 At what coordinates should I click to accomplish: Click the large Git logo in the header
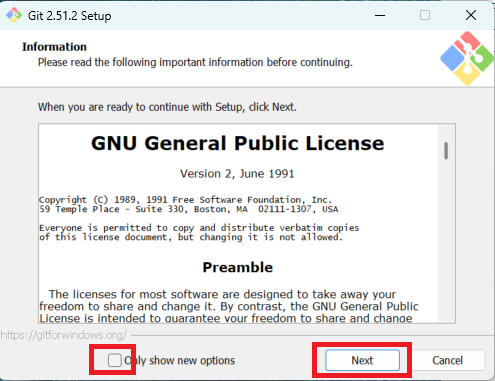pos(467,58)
